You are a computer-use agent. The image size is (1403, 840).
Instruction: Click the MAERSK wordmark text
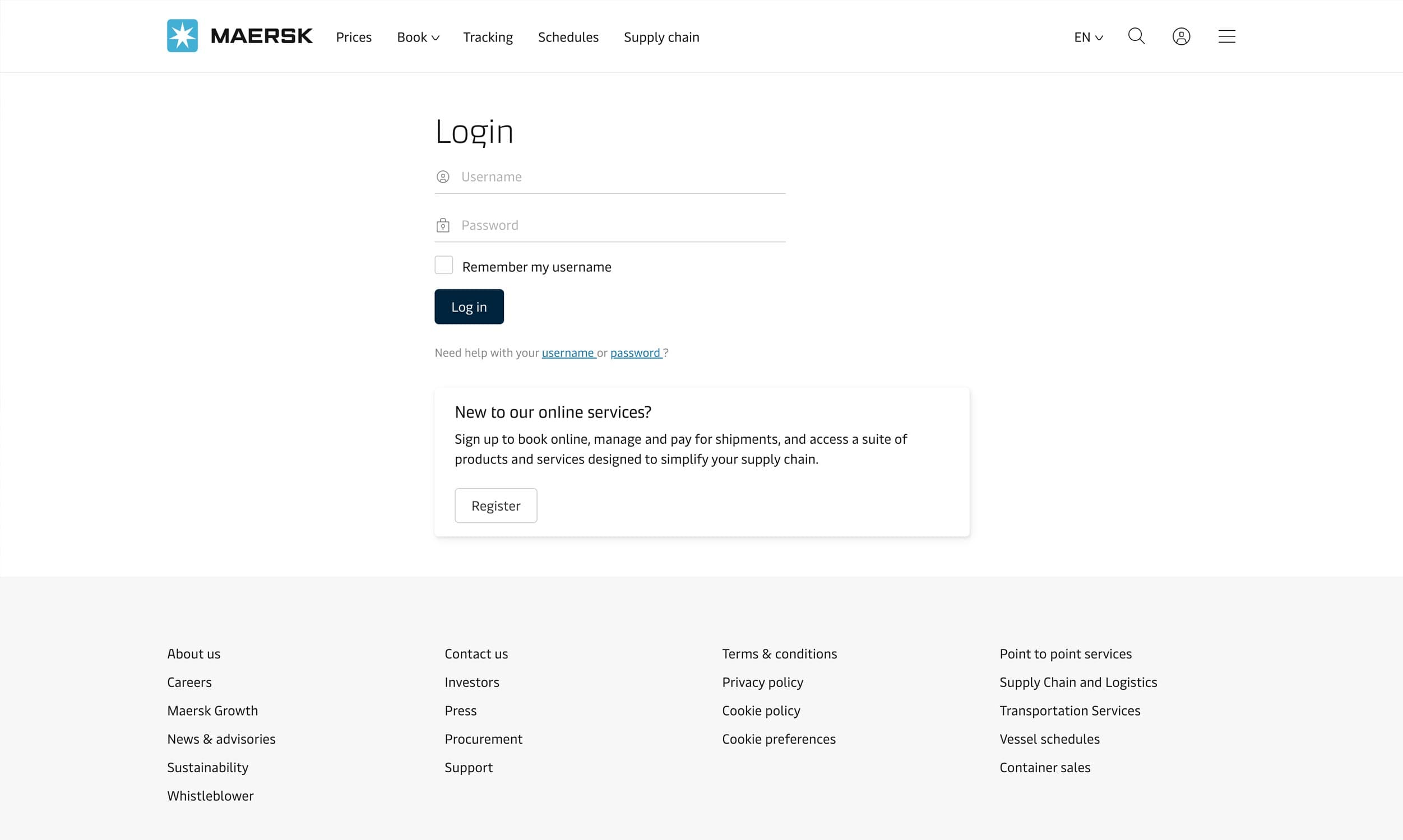click(x=261, y=36)
